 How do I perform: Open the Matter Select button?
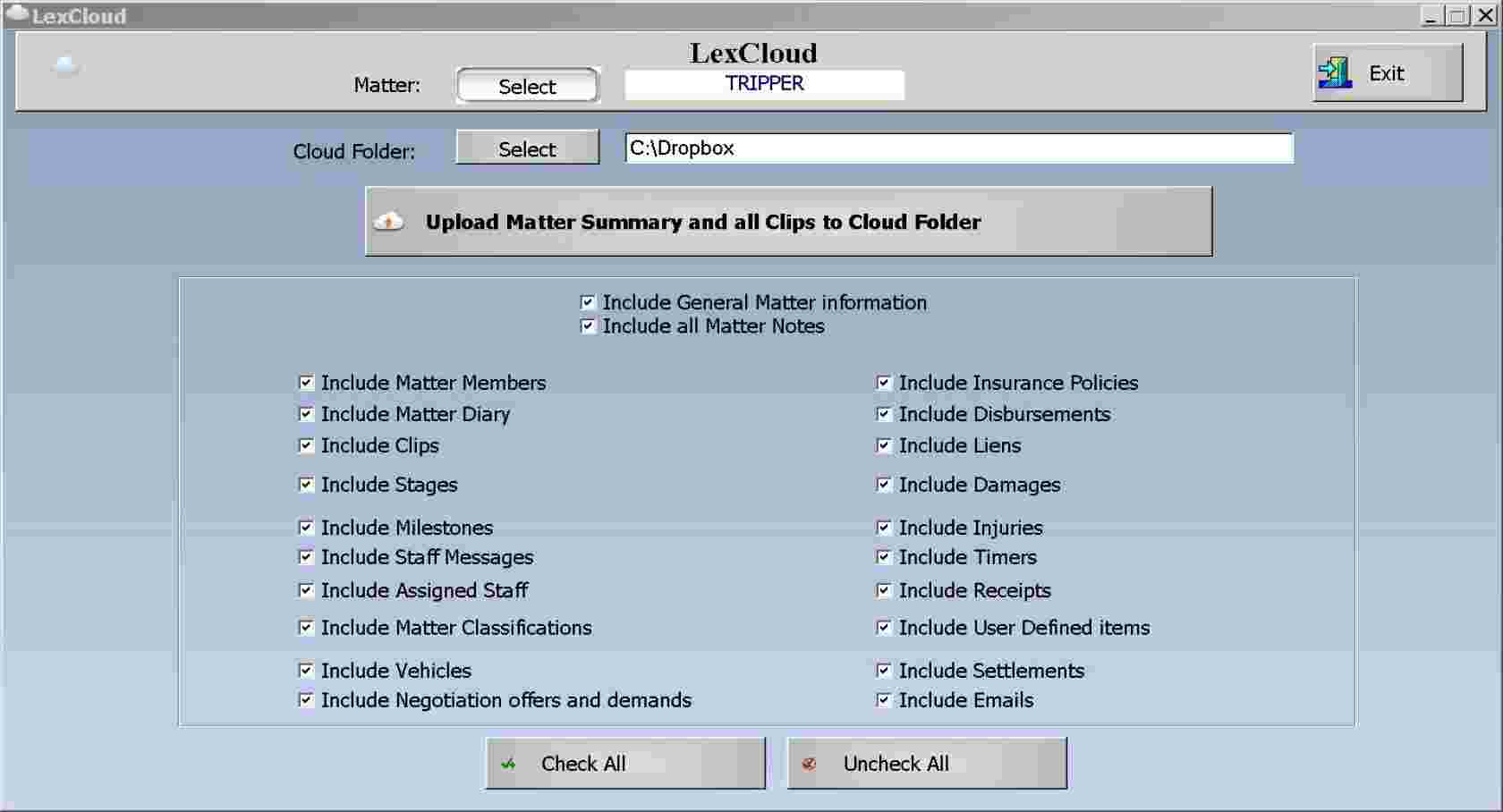pyautogui.click(x=527, y=86)
